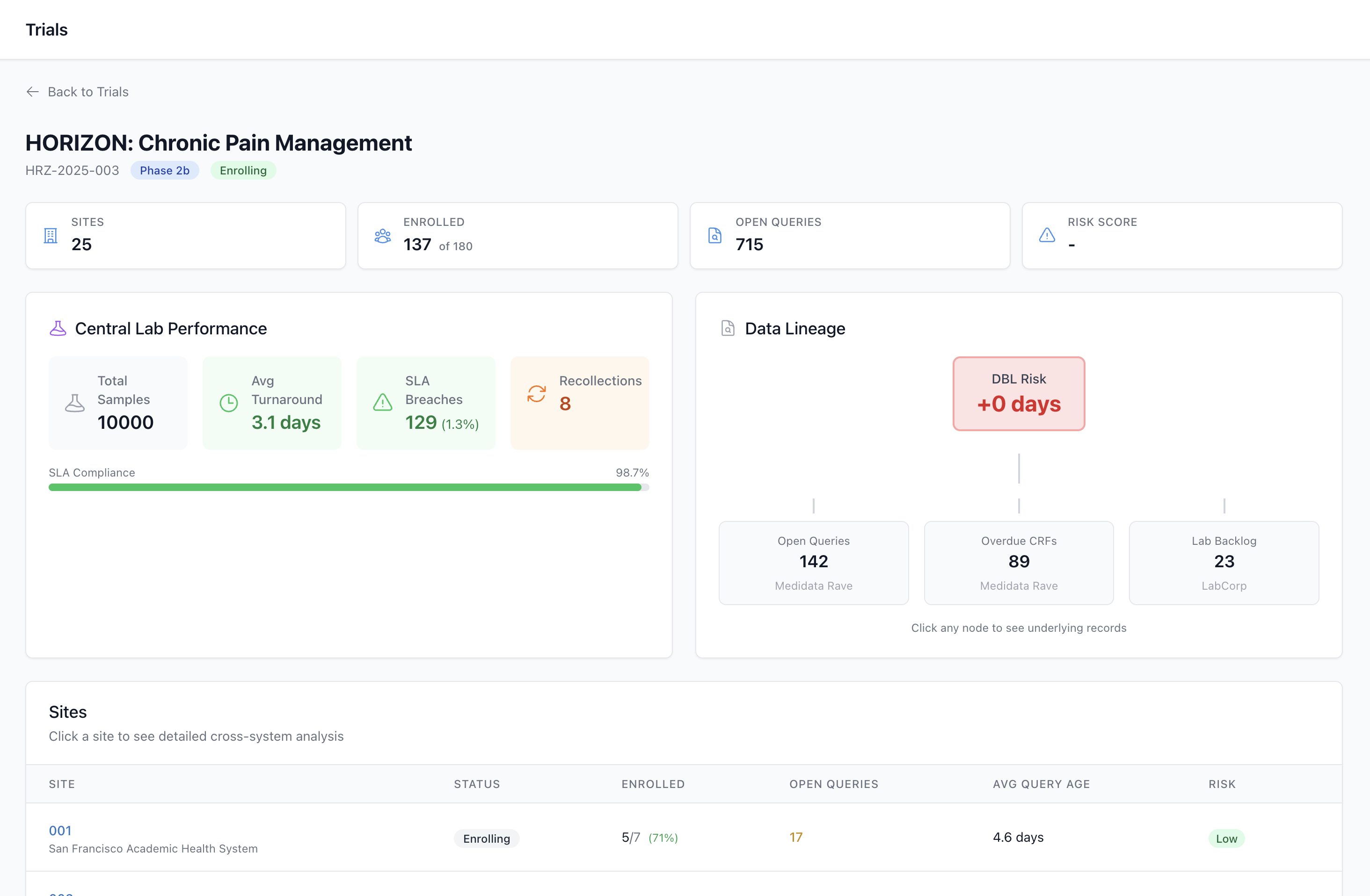Click the Phase 2b badge
Image resolution: width=1370 pixels, height=896 pixels.
tap(165, 170)
